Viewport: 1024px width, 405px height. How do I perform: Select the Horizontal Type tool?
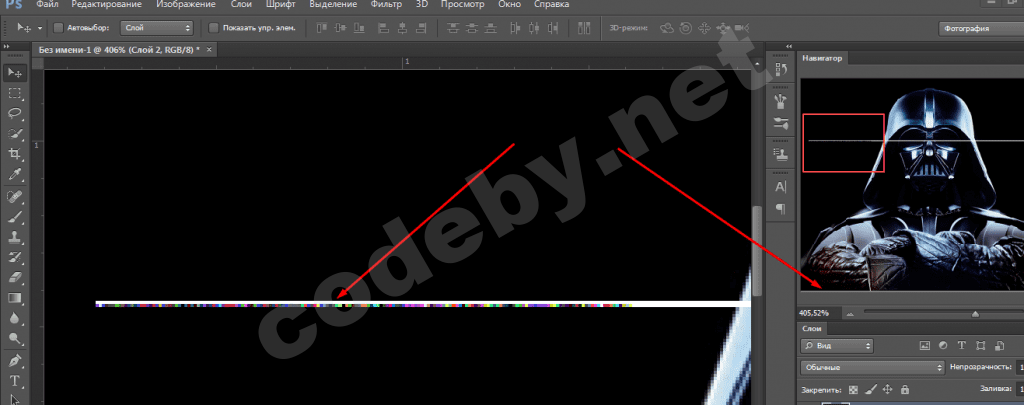(14, 381)
